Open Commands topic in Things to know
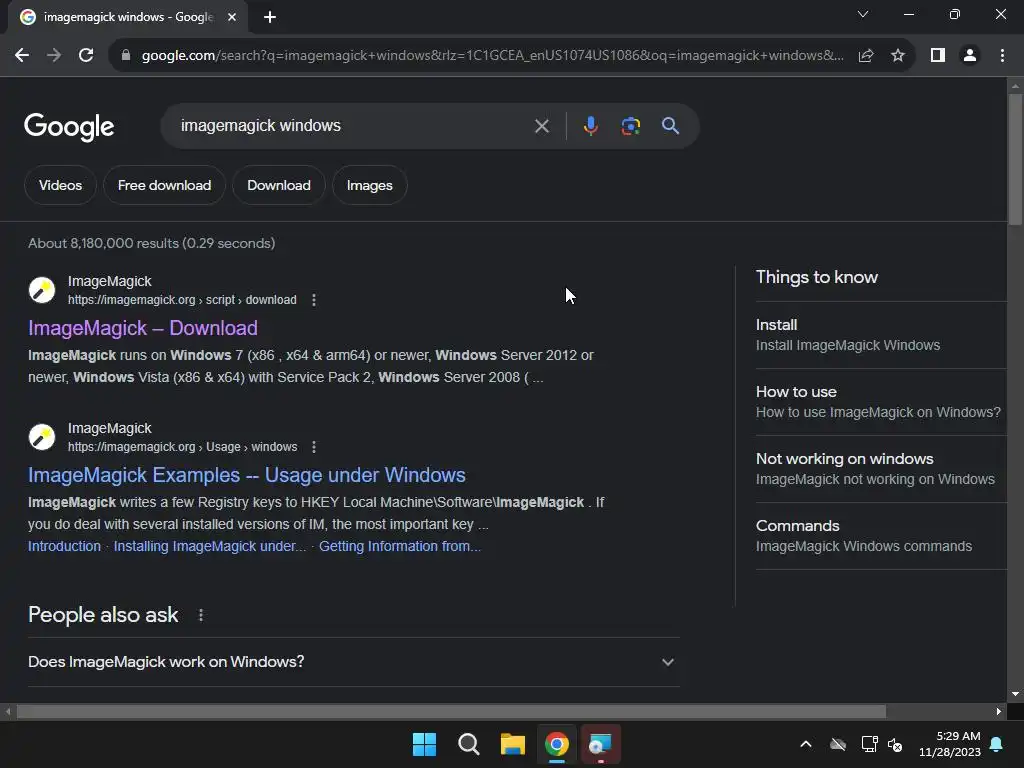This screenshot has width=1024, height=768. (881, 536)
